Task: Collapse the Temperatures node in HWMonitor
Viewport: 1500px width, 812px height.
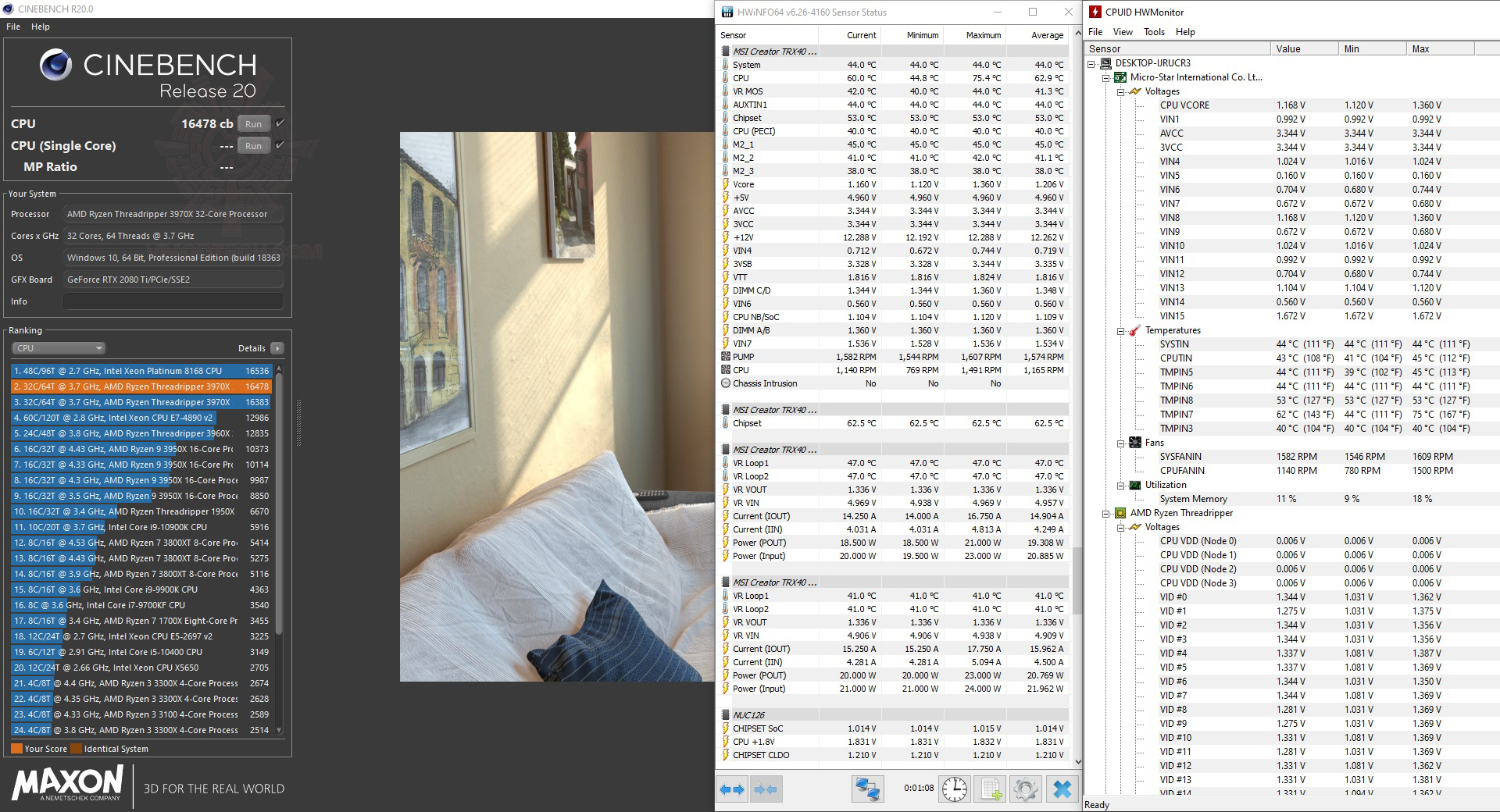Action: click(1121, 330)
